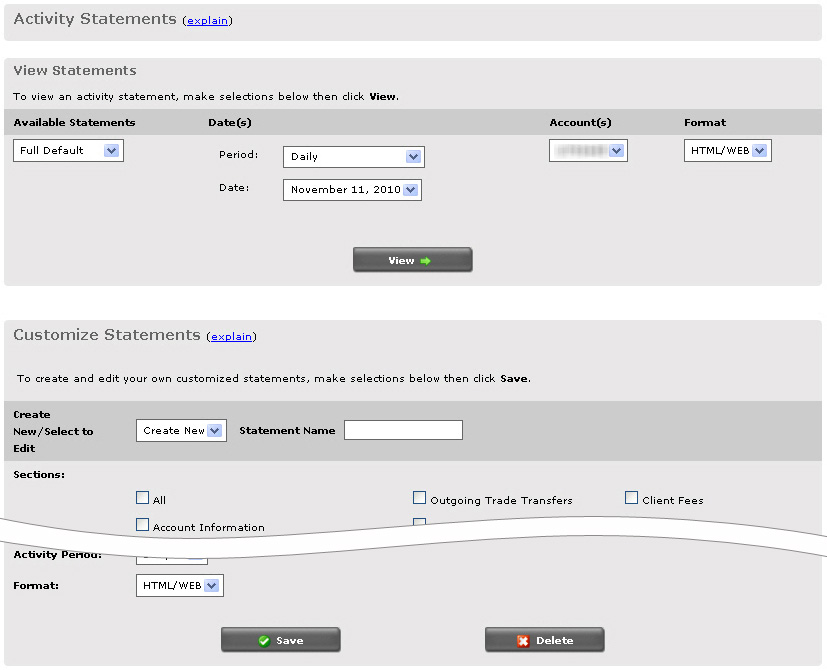The image size is (827, 671).
Task: Toggle the Client Fees checkbox
Action: 632,498
